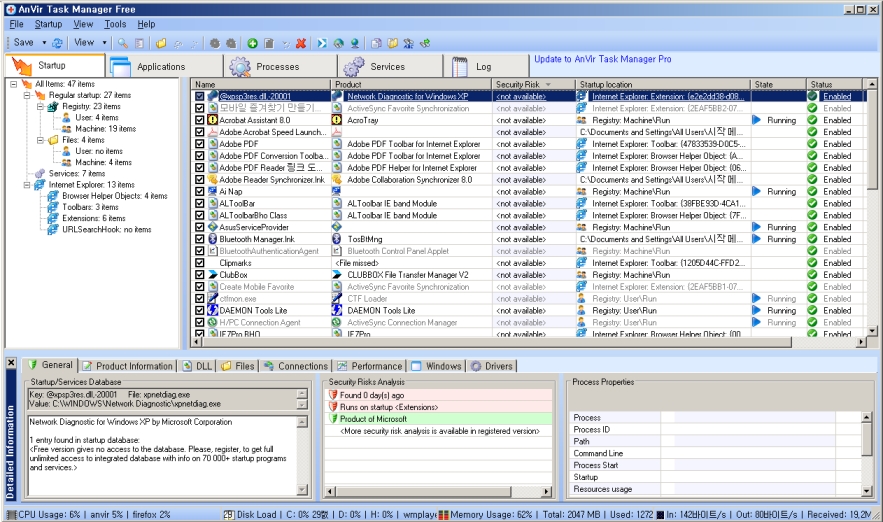The width and height of the screenshot is (883, 522).
Task: Click Update to AnVir Task Manager Pro link
Action: click(603, 59)
